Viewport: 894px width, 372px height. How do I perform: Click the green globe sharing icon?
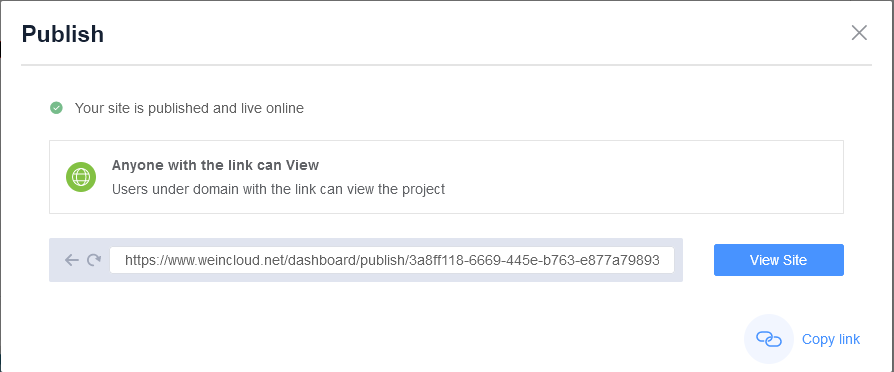(x=80, y=177)
